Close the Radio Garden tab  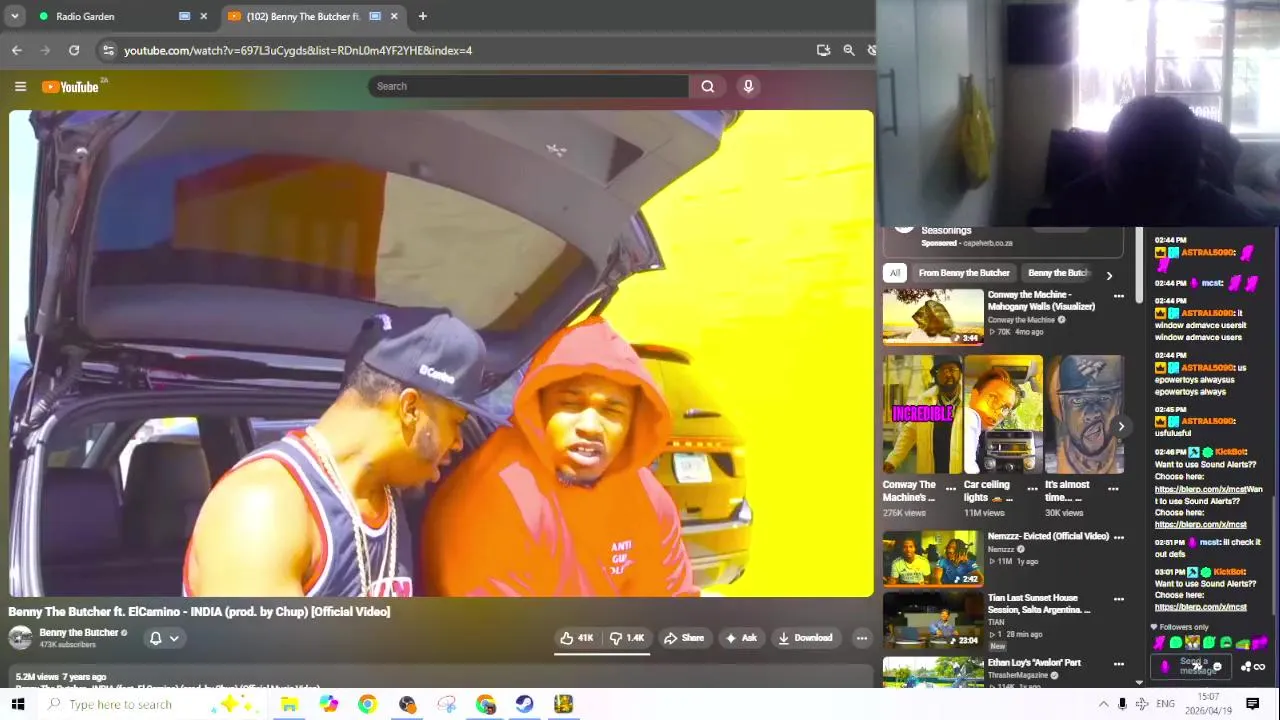tap(204, 16)
